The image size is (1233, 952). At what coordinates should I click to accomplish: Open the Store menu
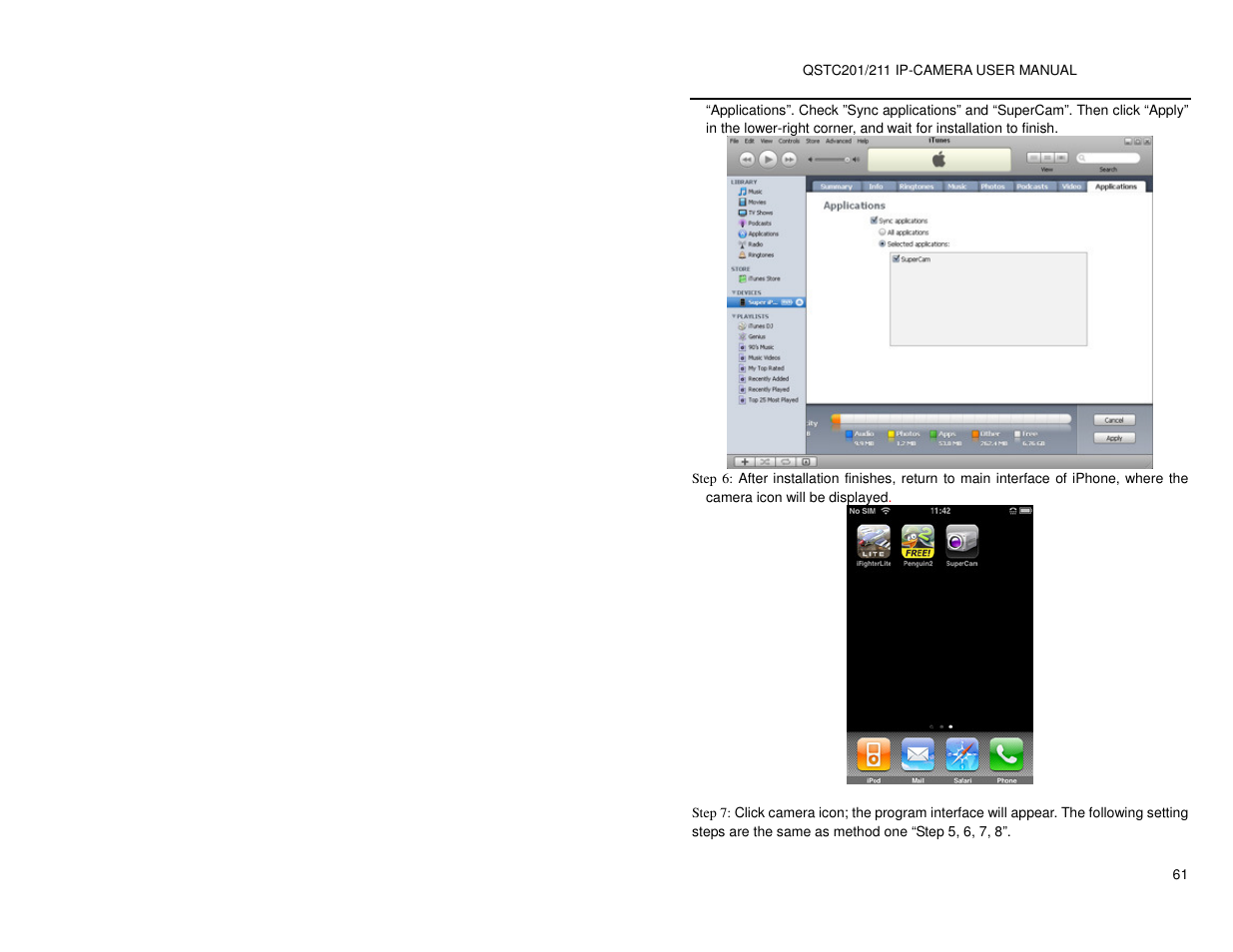[x=813, y=141]
